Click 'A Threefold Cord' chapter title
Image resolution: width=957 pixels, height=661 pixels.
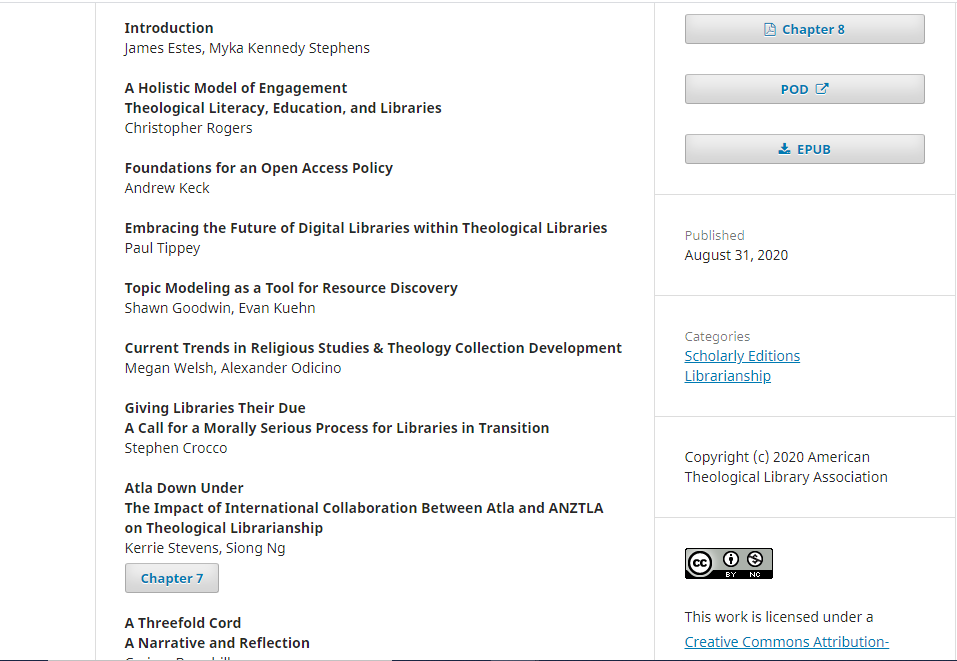182,623
